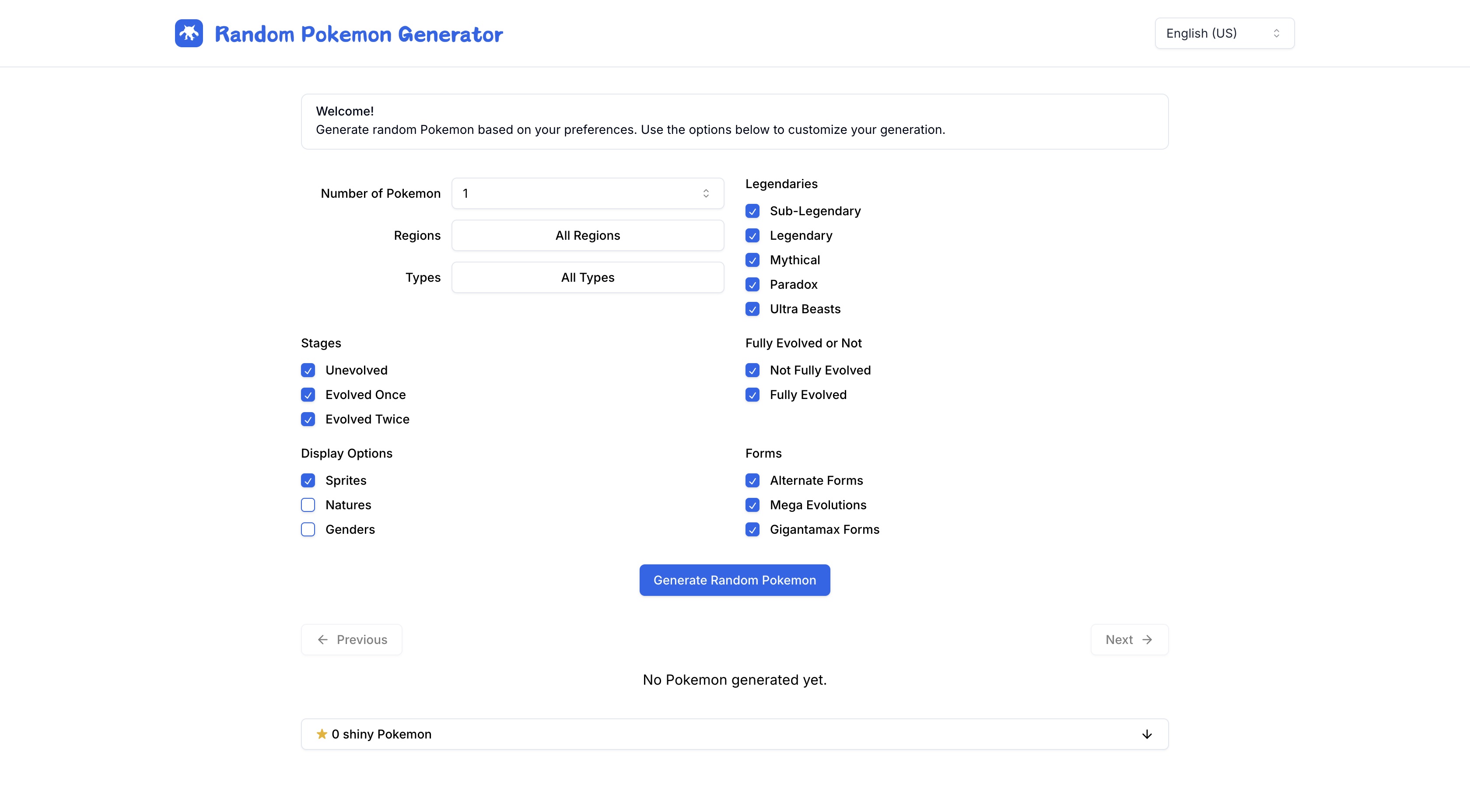This screenshot has height=812, width=1470.
Task: Uncheck the Sub-Legendary checkbox
Action: (752, 211)
